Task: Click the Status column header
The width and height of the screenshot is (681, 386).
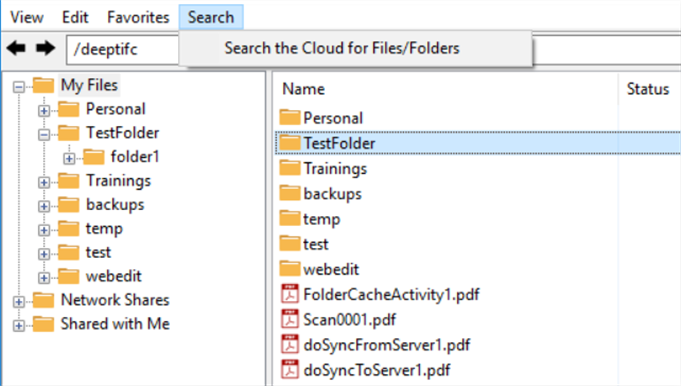Action: (649, 89)
